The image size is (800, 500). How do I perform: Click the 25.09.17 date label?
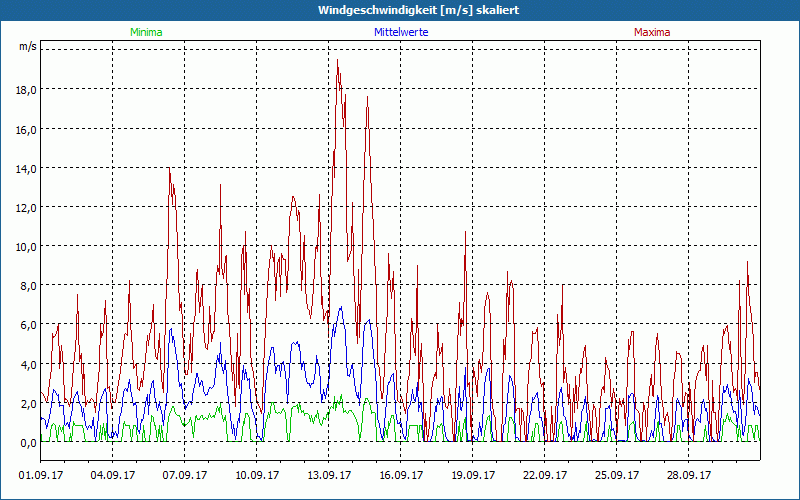(616, 476)
